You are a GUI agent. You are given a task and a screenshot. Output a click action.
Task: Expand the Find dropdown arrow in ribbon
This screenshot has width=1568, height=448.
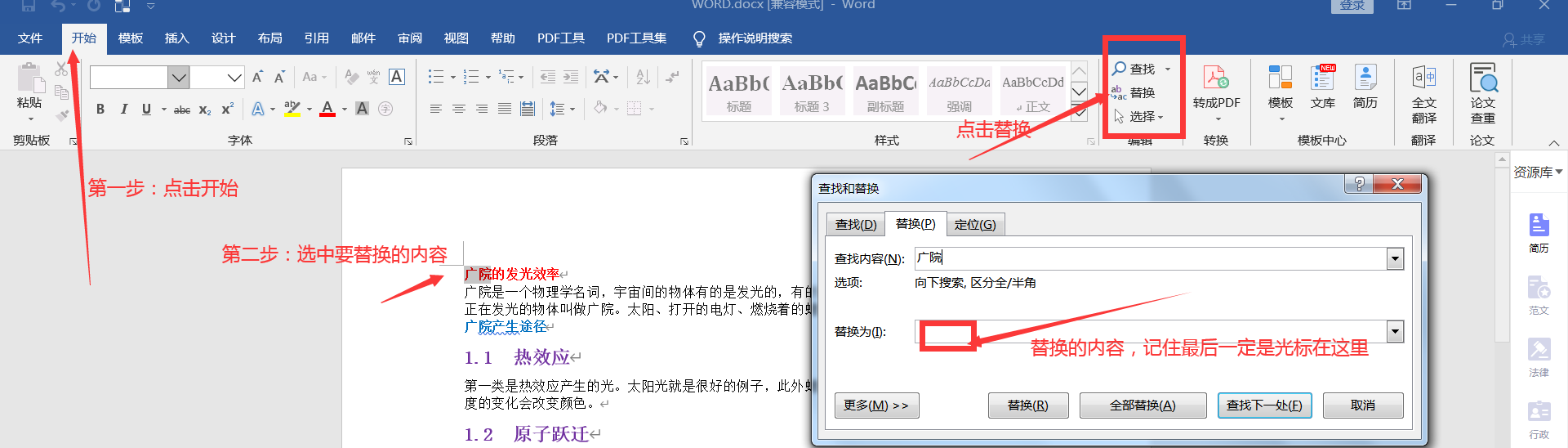1168,69
